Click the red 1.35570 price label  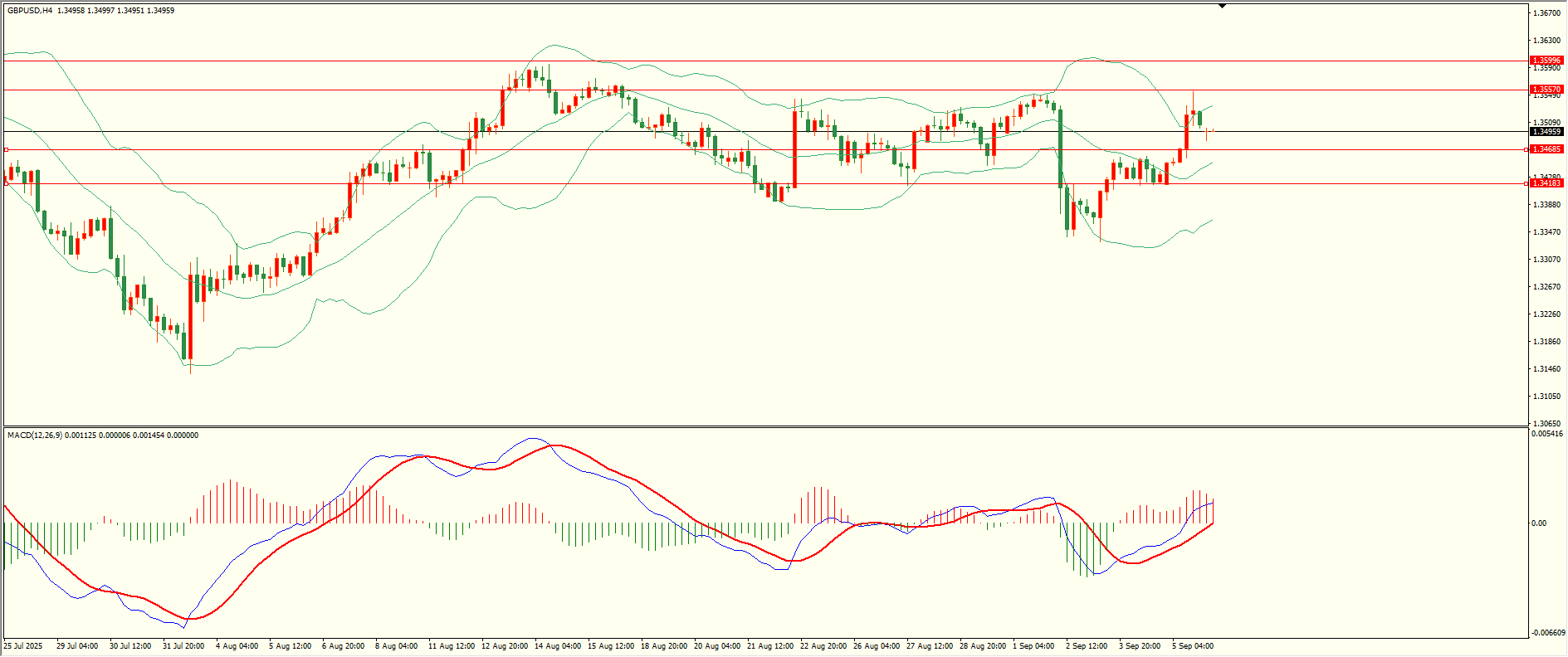(x=1546, y=90)
